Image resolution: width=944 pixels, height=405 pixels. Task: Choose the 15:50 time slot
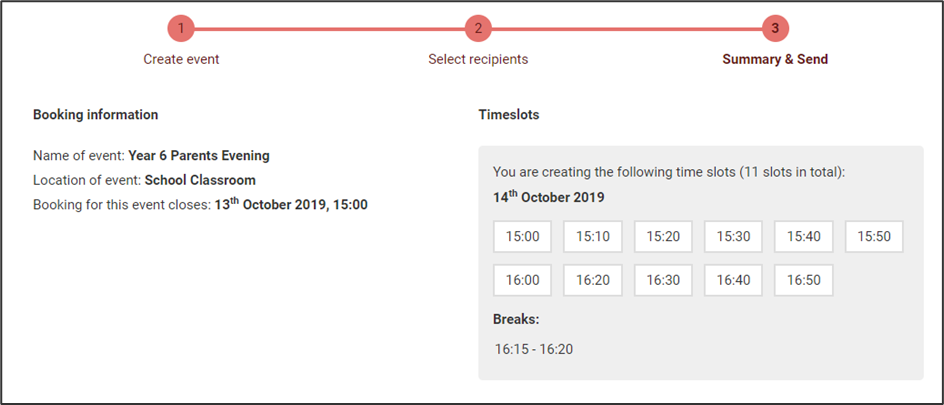(x=874, y=237)
